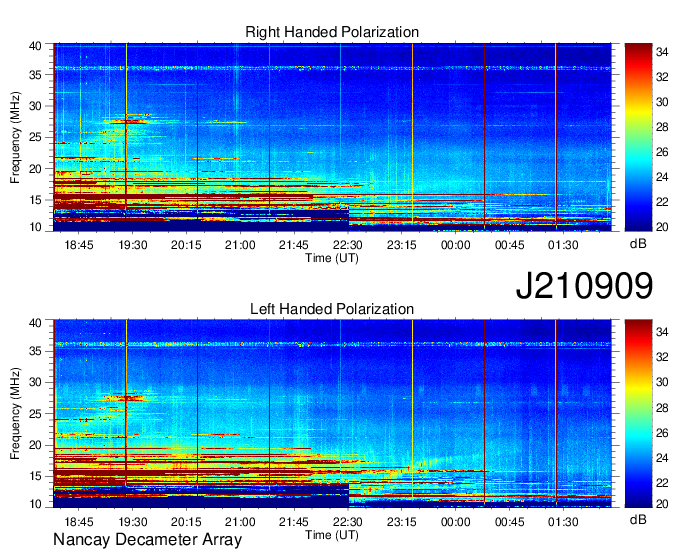Screen dimensions: 680x552
Task: Click the "Nancay Decameter Array" caption
Action: [147, 540]
